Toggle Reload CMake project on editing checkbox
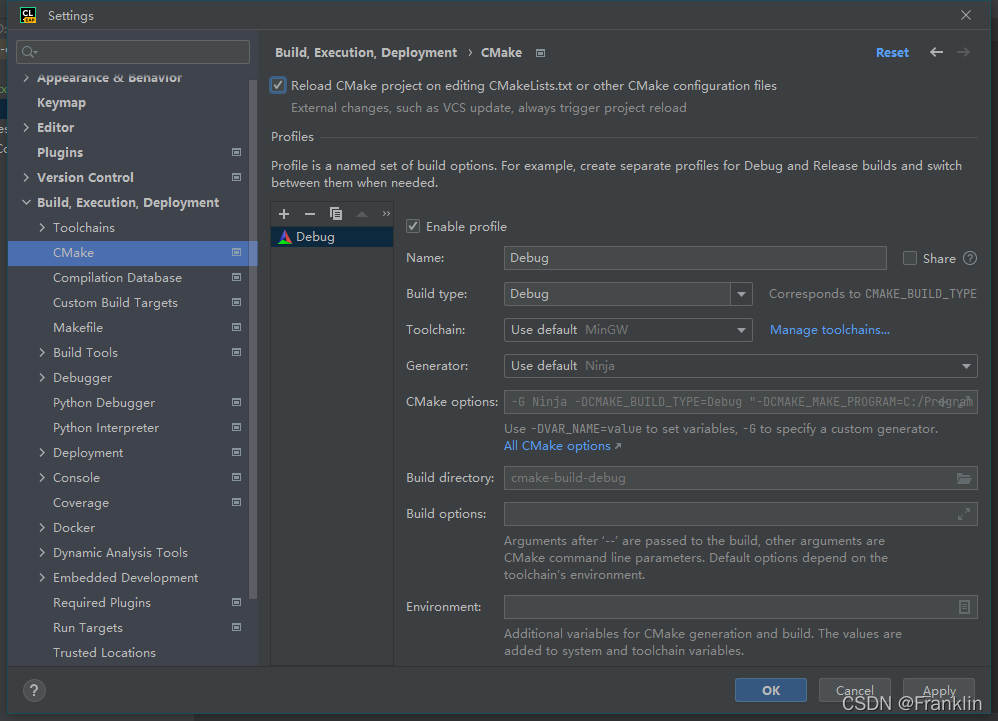Image resolution: width=998 pixels, height=721 pixels. (278, 85)
